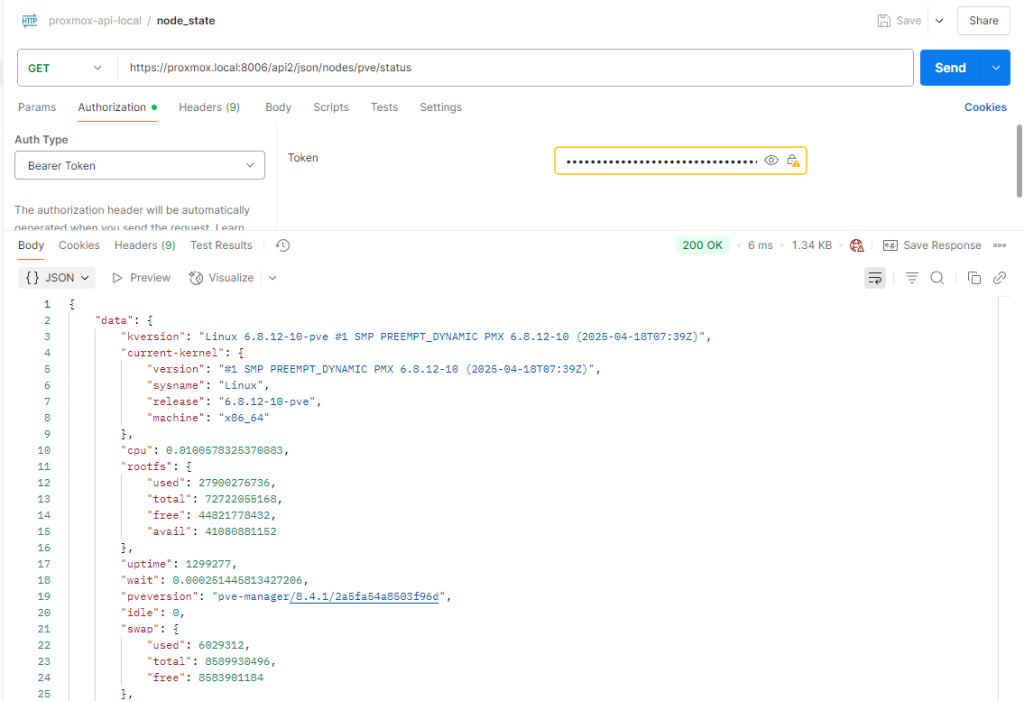Screen dimensions: 1024x701
Task: Click the link icon in response toolbar
Action: [x=999, y=278]
